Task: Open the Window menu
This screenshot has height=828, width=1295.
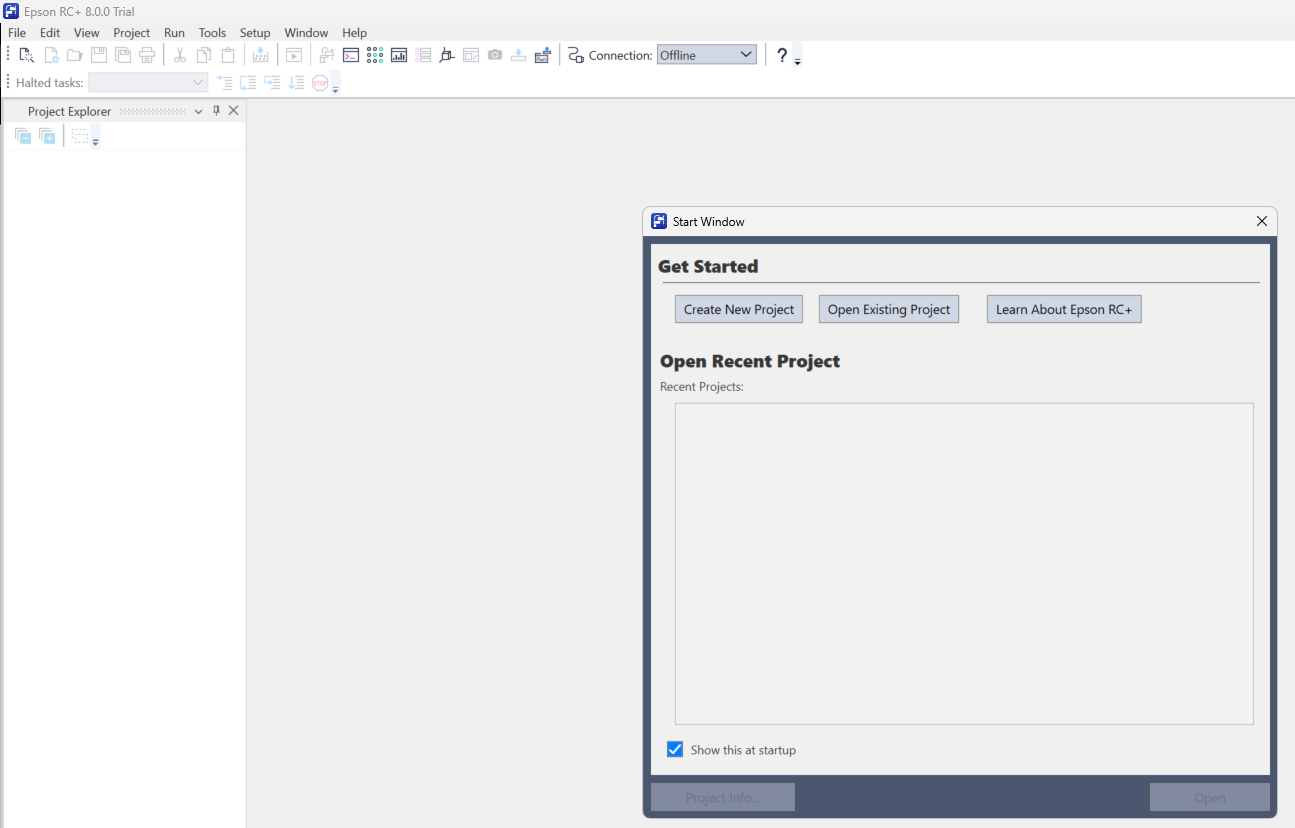Action: point(306,33)
